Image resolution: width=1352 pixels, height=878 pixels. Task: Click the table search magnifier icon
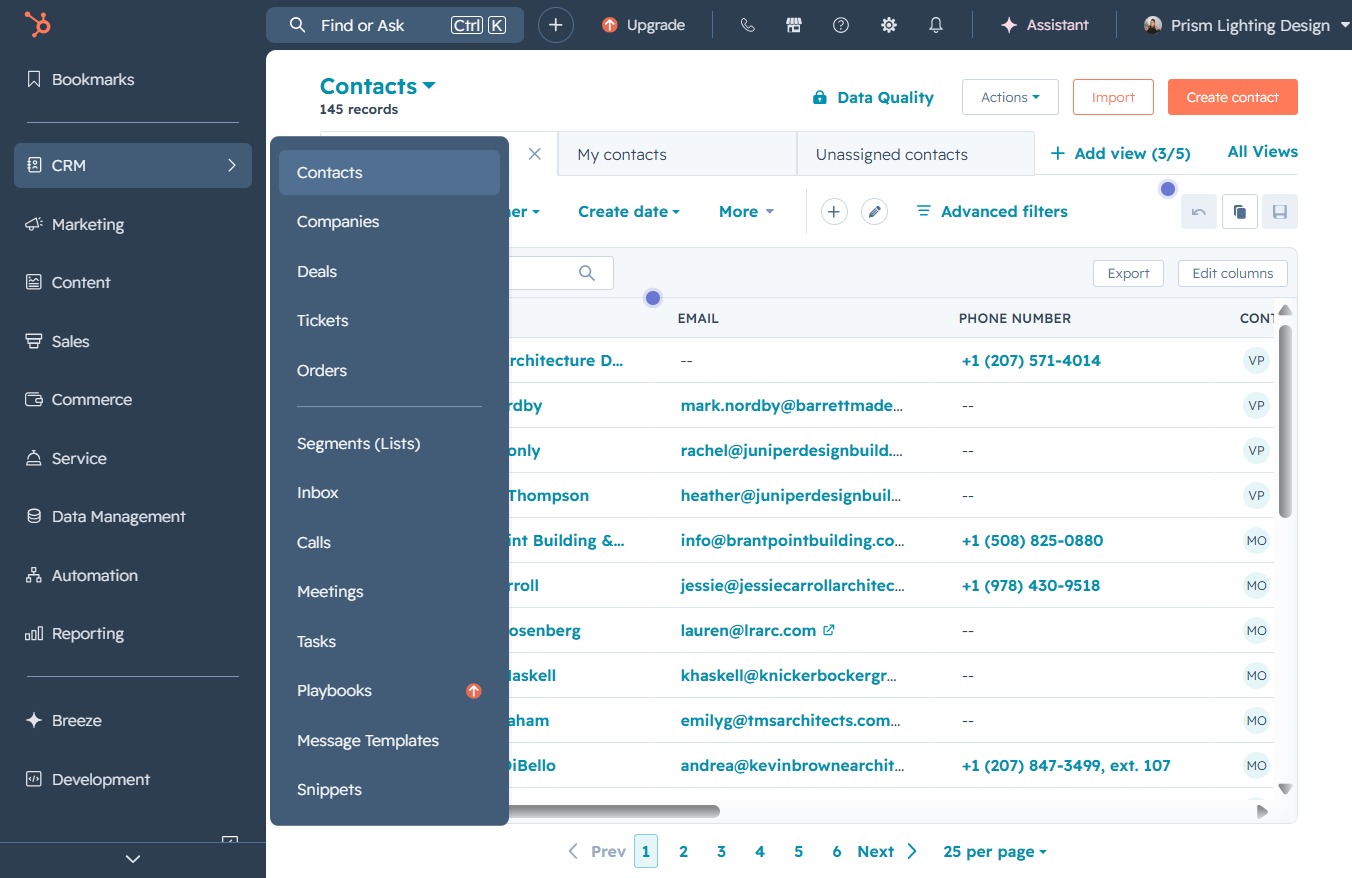point(587,273)
